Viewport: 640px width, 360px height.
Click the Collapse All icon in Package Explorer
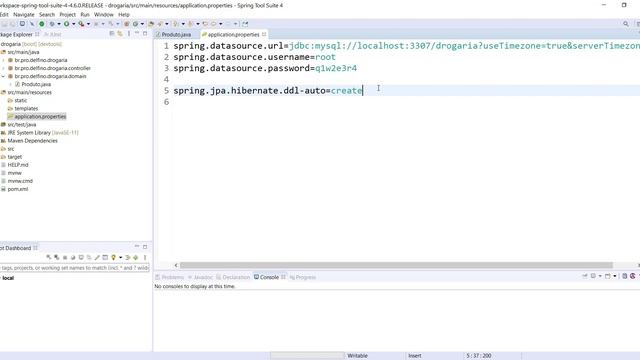[x=112, y=34]
